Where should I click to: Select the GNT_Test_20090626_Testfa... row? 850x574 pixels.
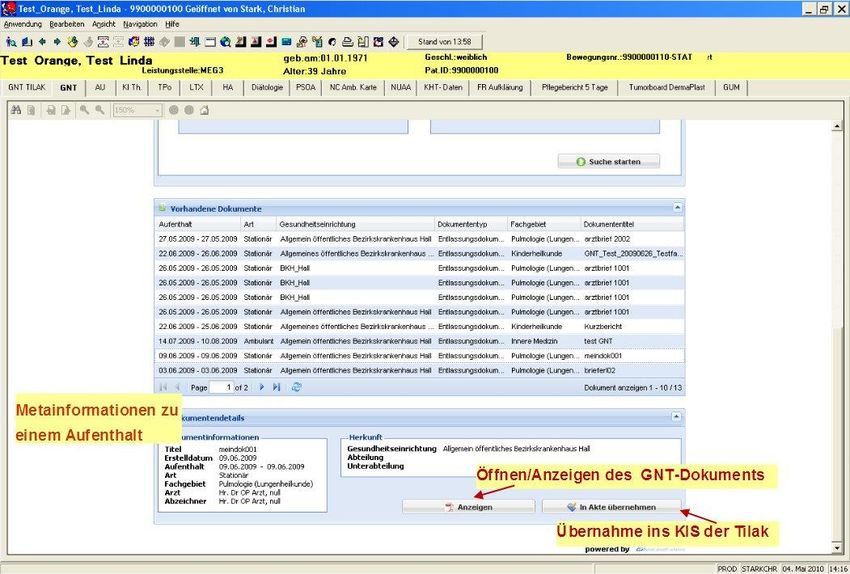coord(419,254)
